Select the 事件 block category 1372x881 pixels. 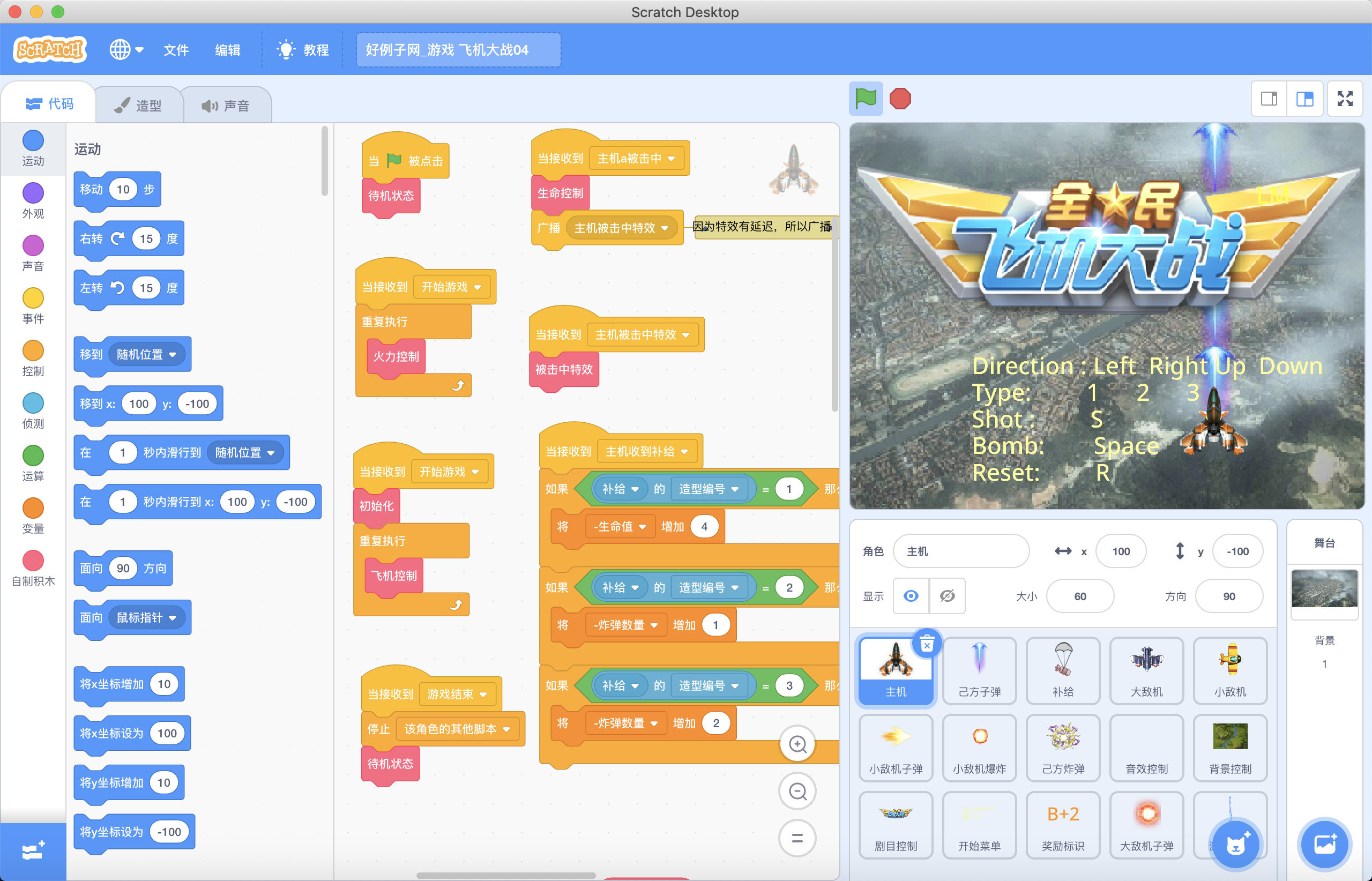pyautogui.click(x=33, y=306)
